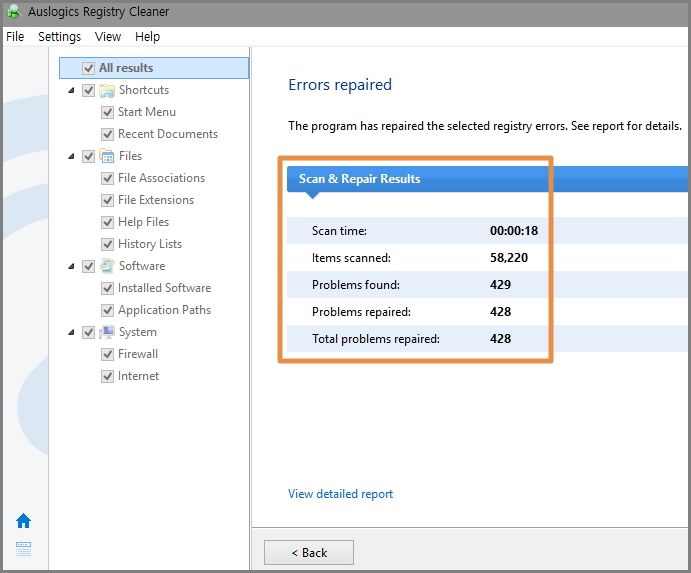Click the keyboard icon below the home icon
Image resolution: width=691 pixels, height=573 pixels.
tap(23, 548)
